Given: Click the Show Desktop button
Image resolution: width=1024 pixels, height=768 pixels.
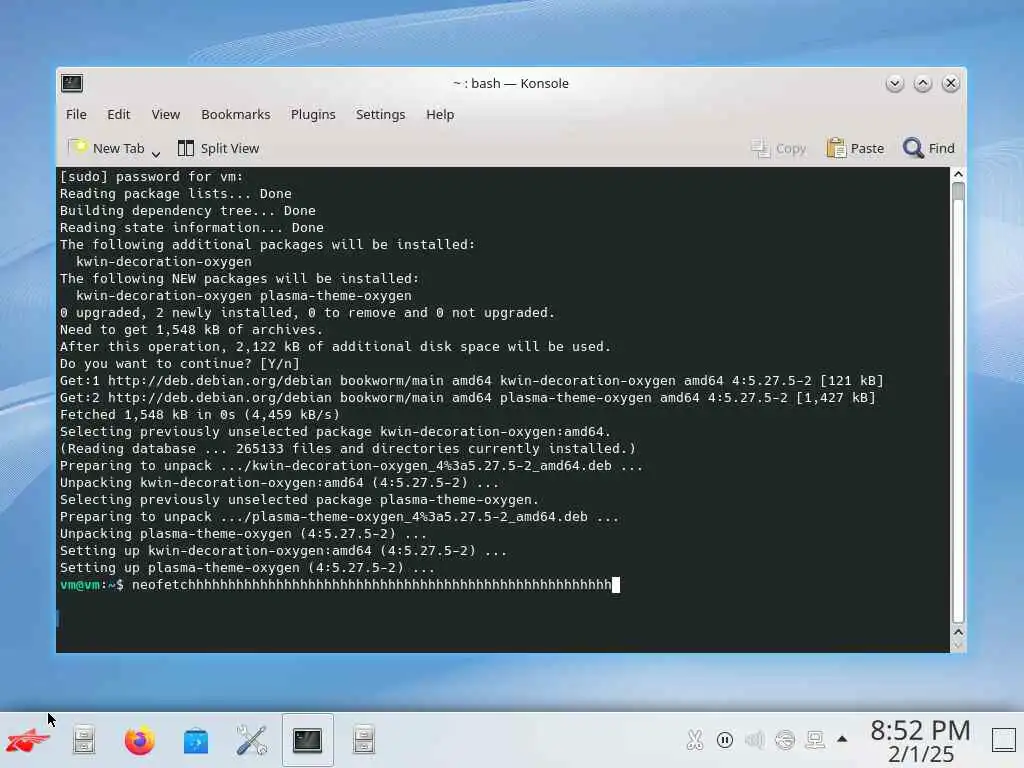Looking at the screenshot, I should pos(1004,740).
